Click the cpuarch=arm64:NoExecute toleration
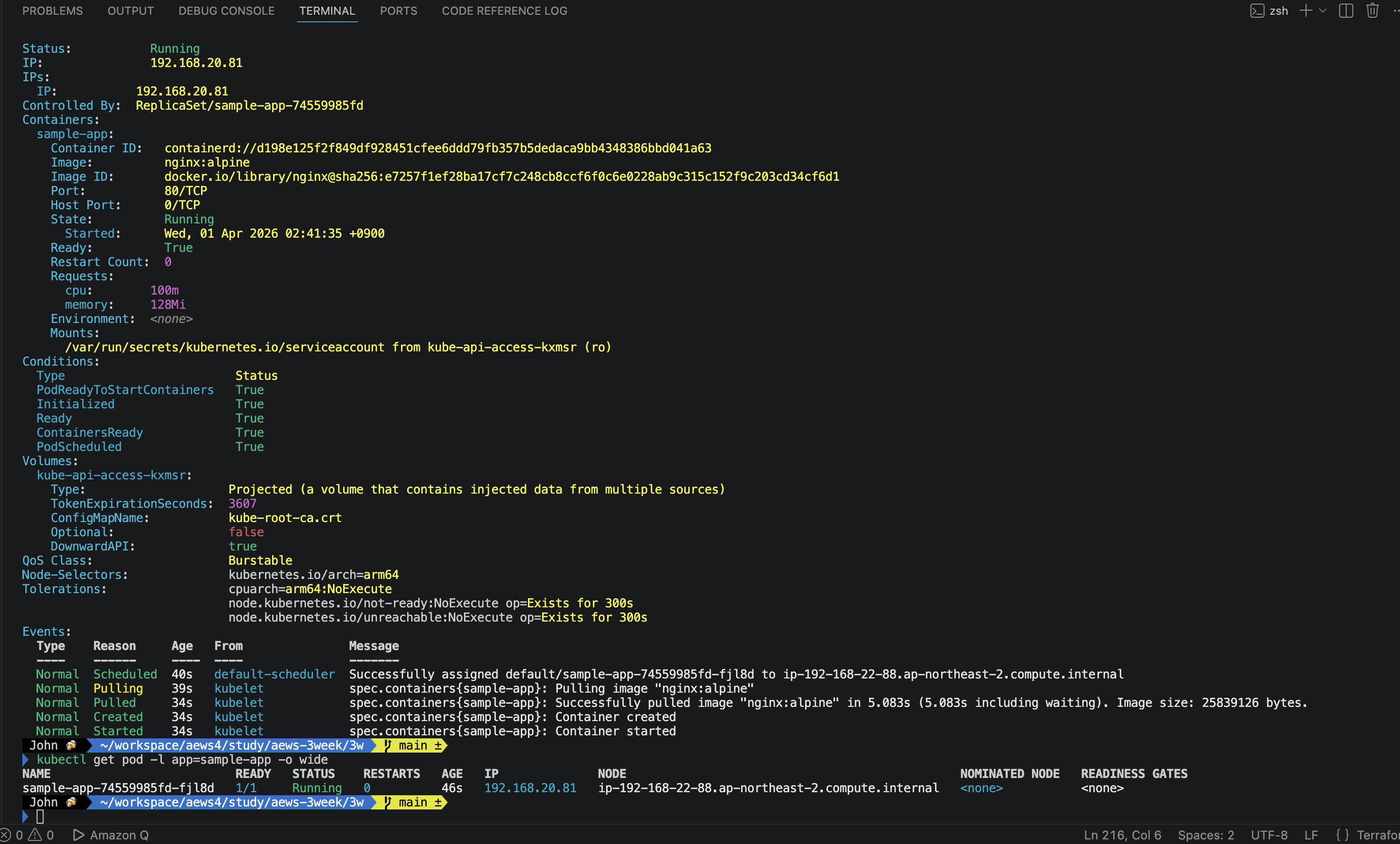The height and width of the screenshot is (844, 1400). [x=310, y=589]
